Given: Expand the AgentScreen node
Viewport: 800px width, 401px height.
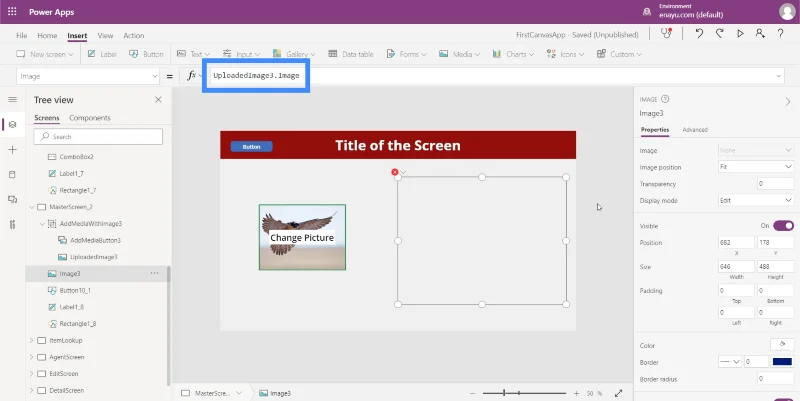Looking at the screenshot, I should pos(32,357).
